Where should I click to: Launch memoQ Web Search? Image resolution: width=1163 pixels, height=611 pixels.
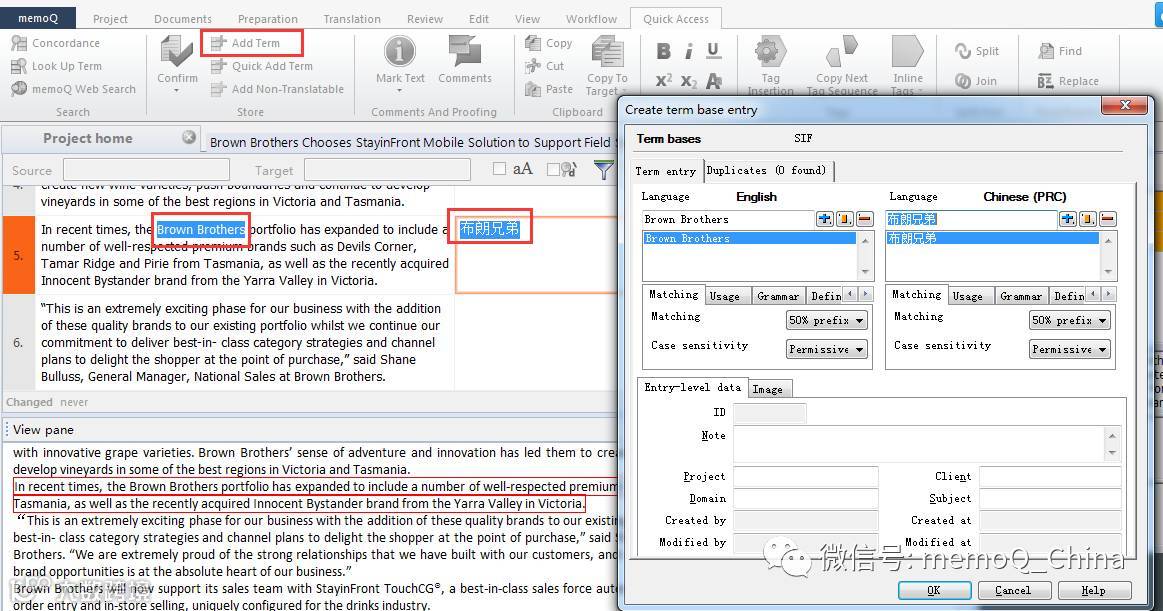pos(73,89)
